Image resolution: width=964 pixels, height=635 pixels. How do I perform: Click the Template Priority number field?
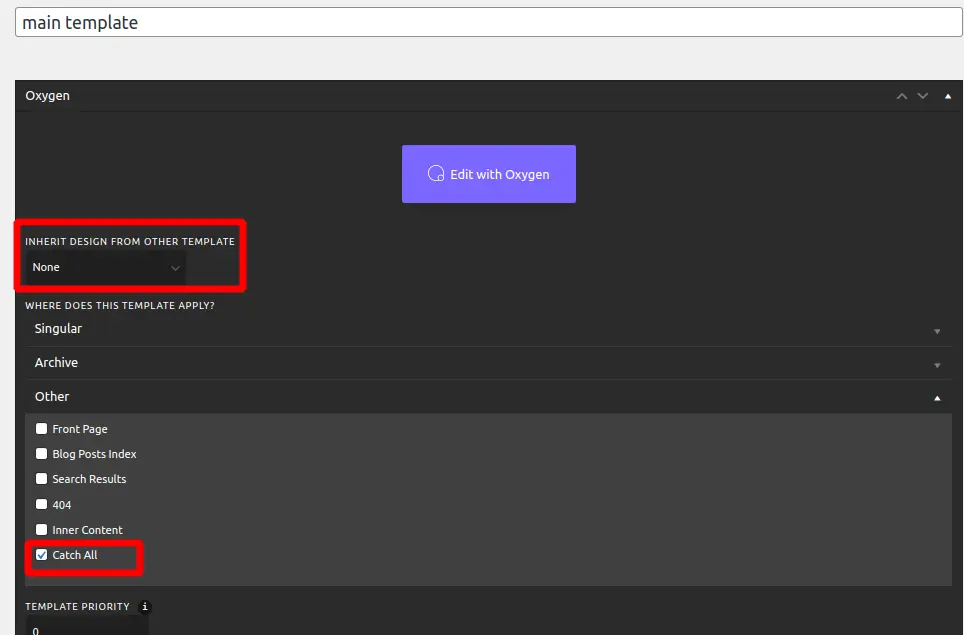(86, 628)
